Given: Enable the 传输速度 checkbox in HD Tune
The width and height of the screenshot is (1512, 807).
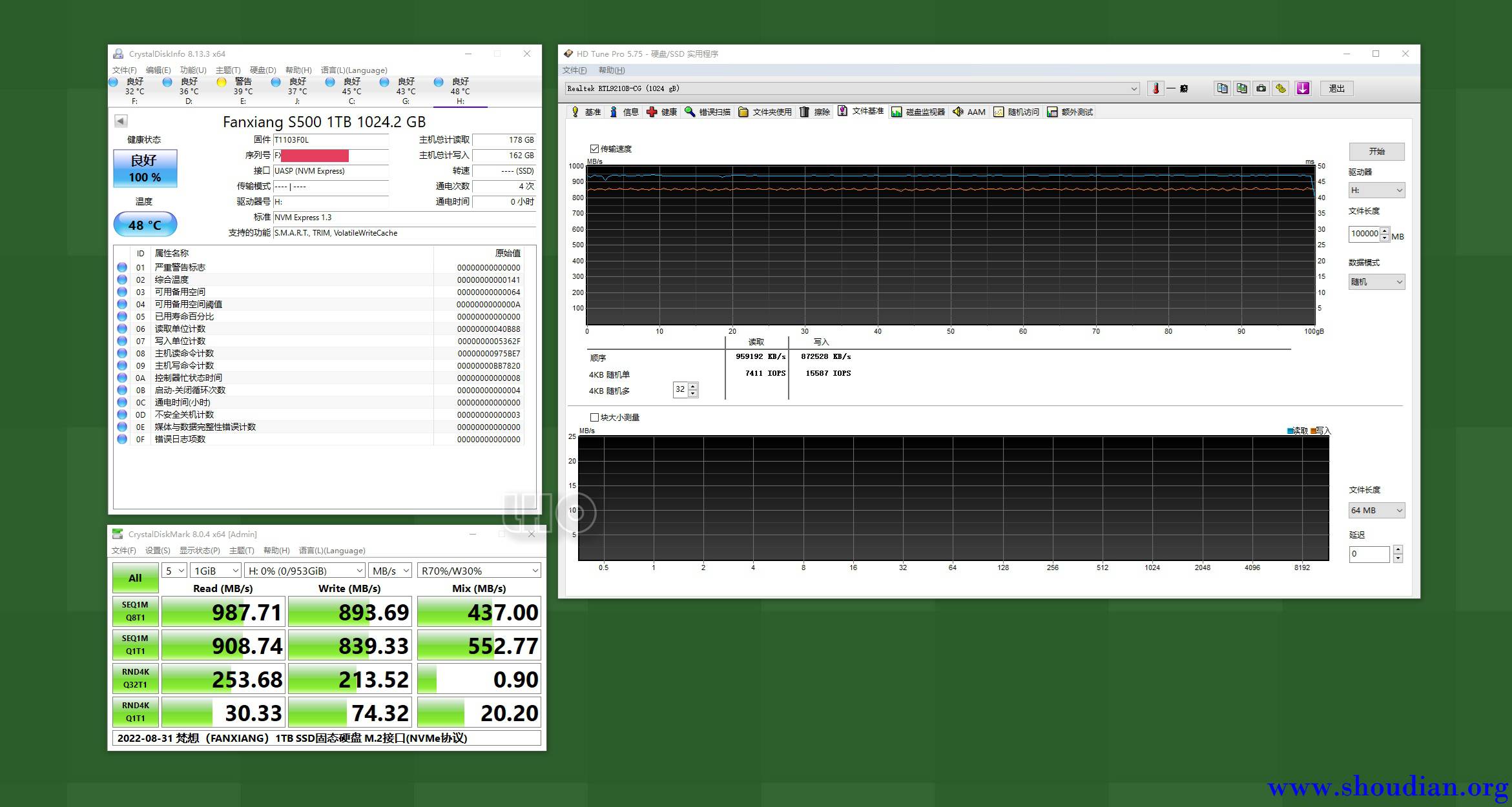Looking at the screenshot, I should tap(594, 148).
